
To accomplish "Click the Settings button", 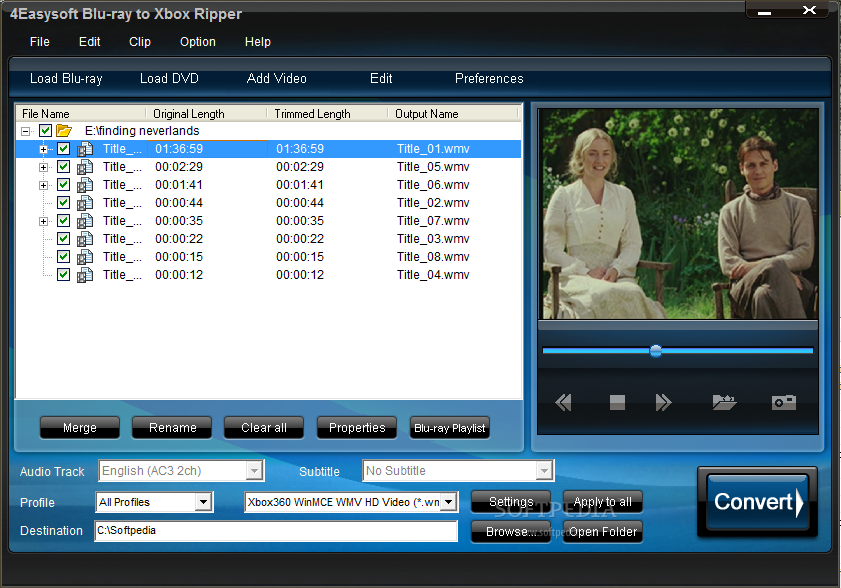I will coord(511,502).
